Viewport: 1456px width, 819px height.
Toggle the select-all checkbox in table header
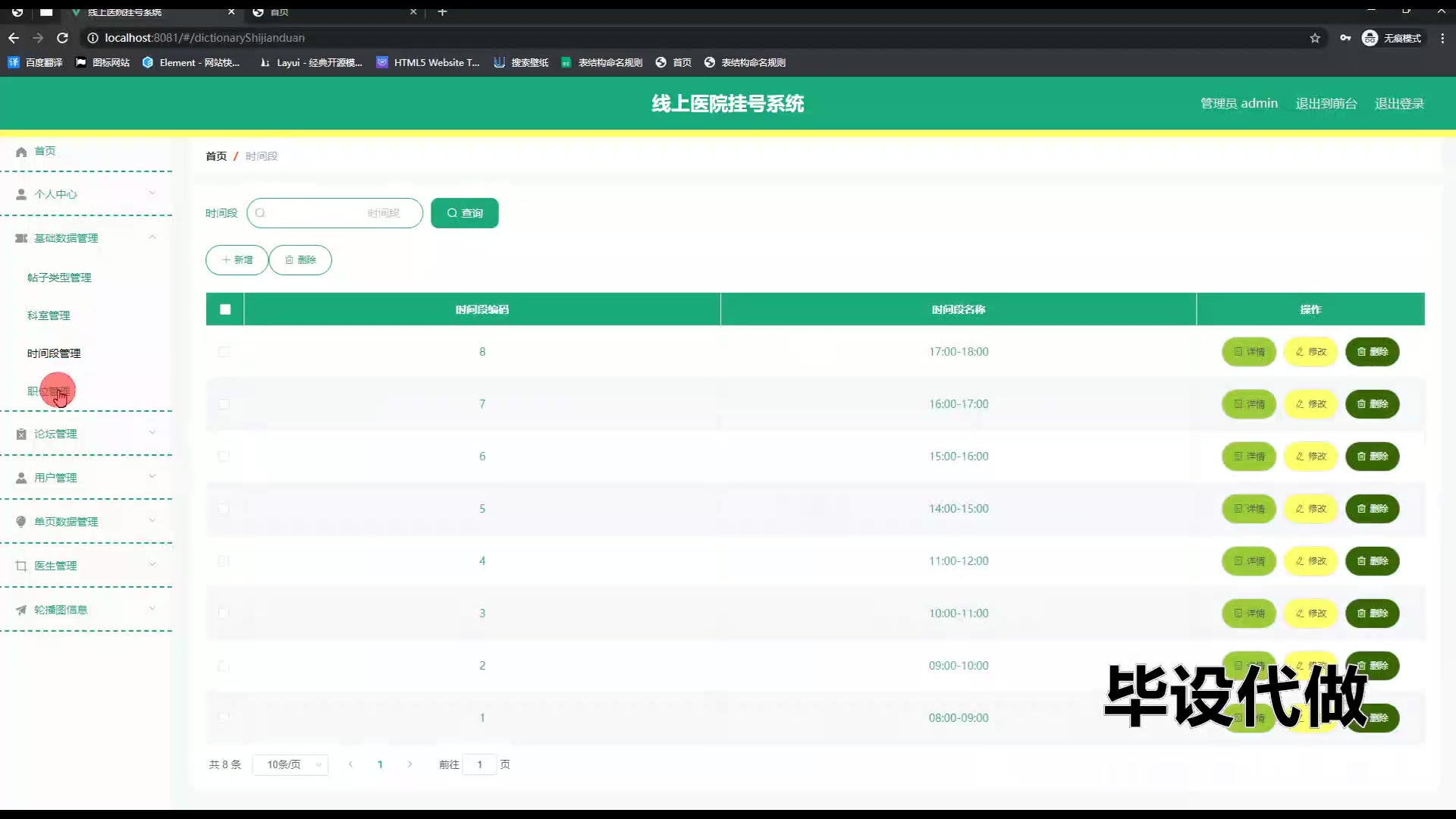[x=225, y=309]
